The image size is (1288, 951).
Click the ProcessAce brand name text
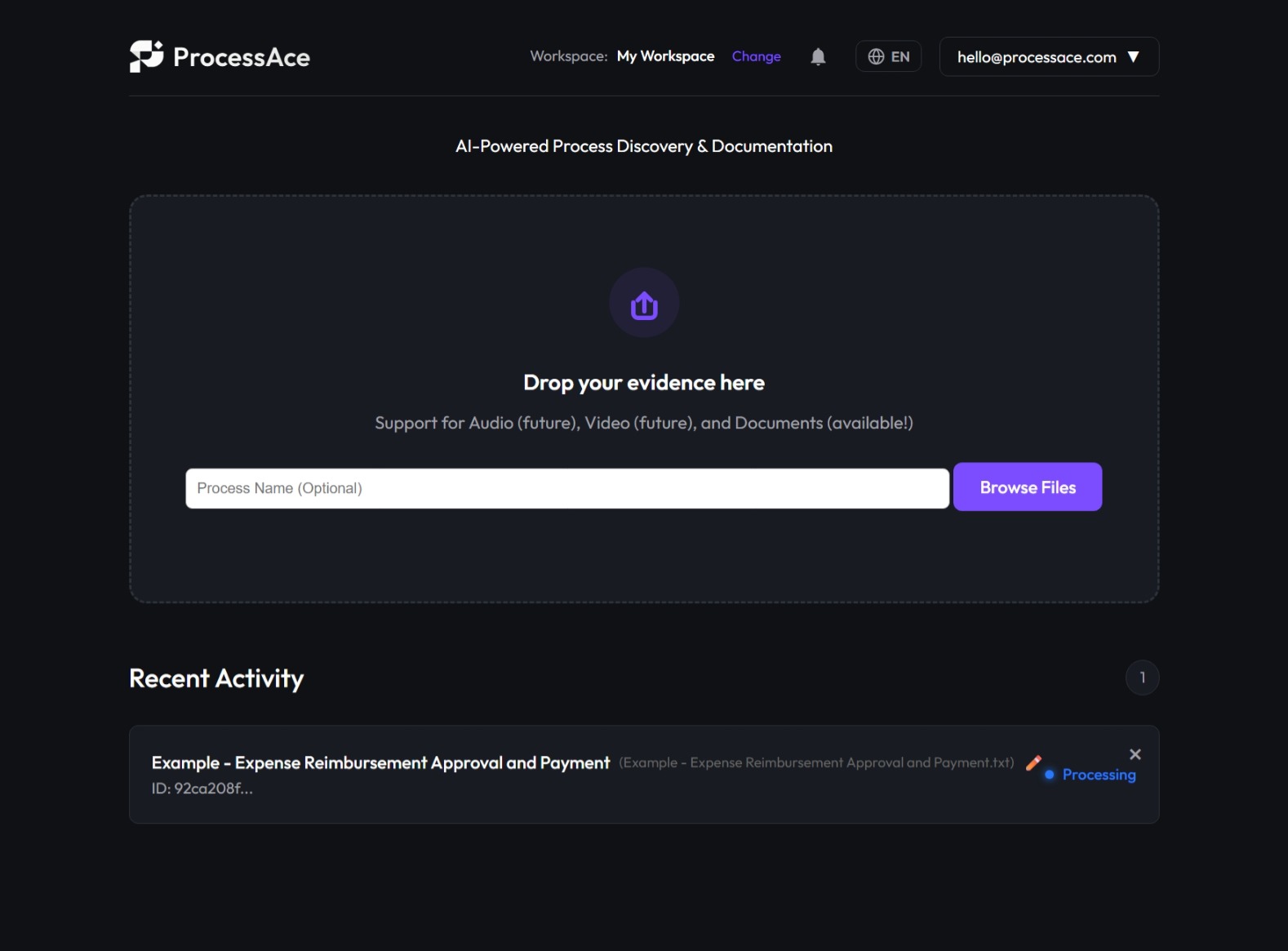click(x=242, y=57)
